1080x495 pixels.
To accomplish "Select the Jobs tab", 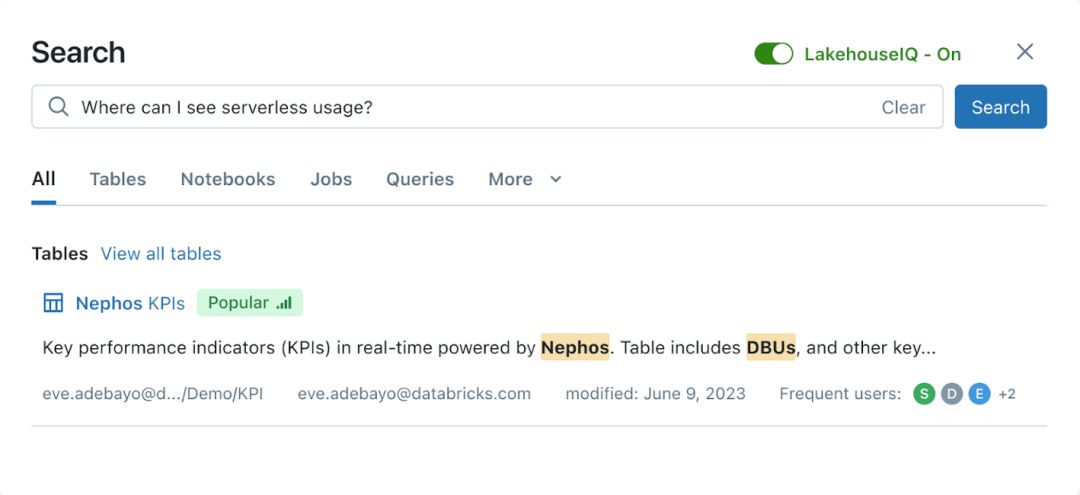I will click(x=331, y=179).
